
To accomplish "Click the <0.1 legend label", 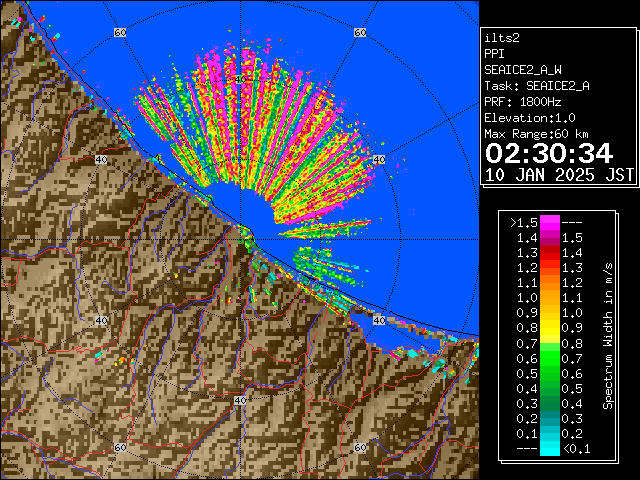I will tap(576, 449).
